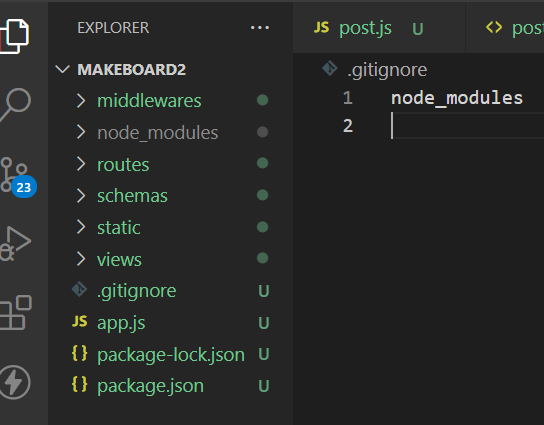Click the braces icon beside package.json

coord(79,384)
